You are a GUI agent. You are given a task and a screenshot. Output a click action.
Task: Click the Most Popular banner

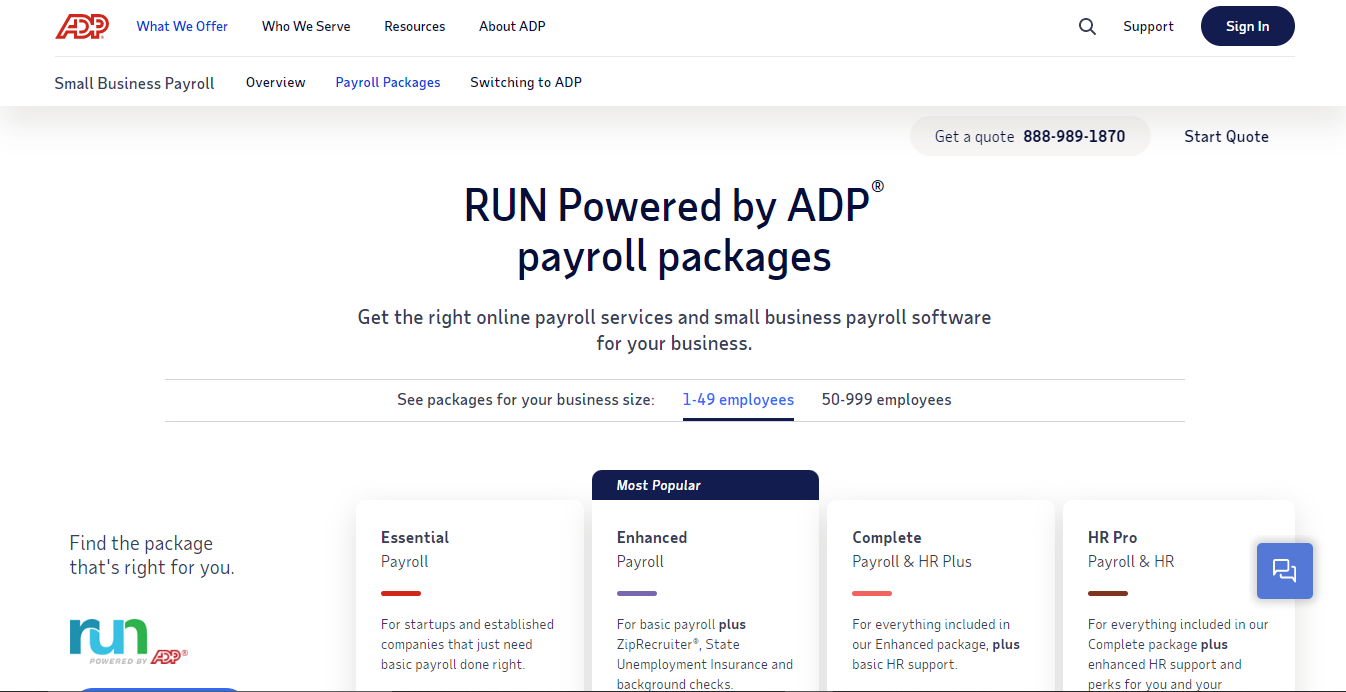[705, 485]
